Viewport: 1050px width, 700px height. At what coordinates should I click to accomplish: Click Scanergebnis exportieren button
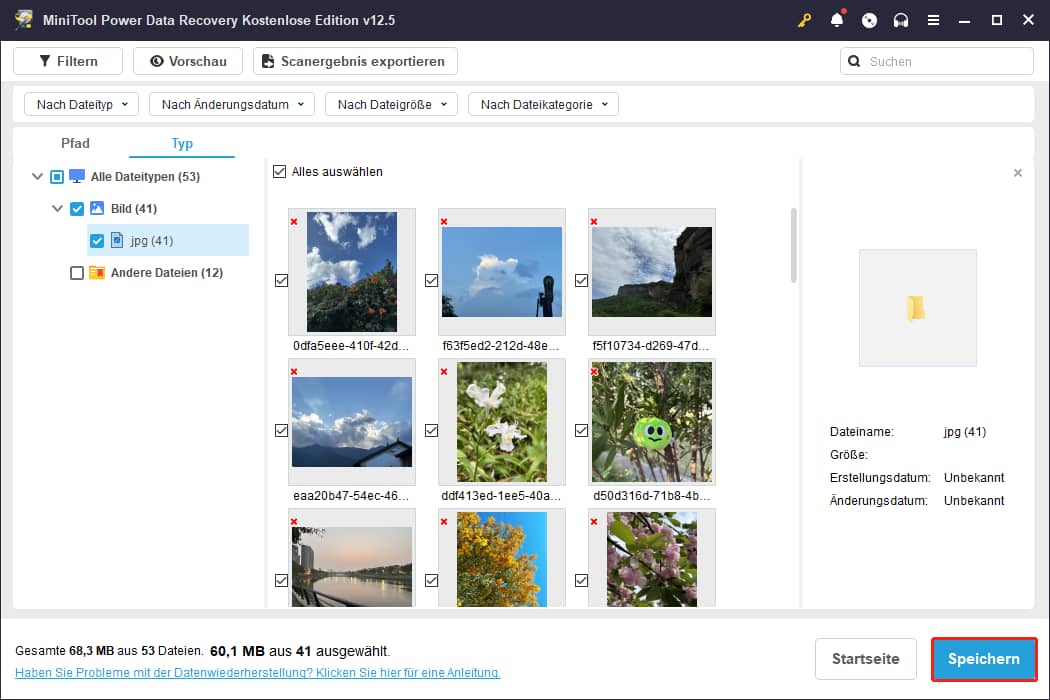point(355,61)
